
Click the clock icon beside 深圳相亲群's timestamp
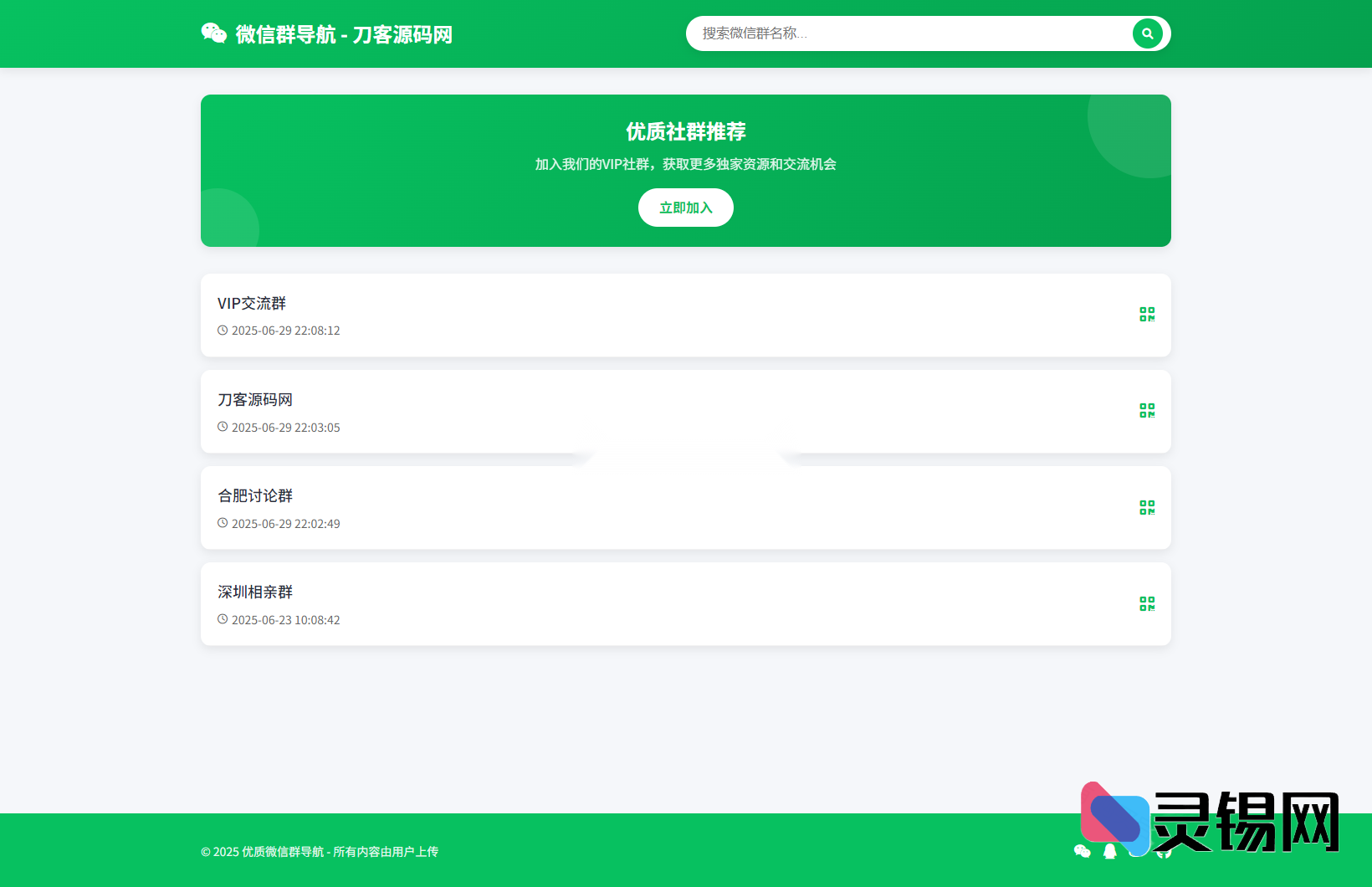coord(222,619)
